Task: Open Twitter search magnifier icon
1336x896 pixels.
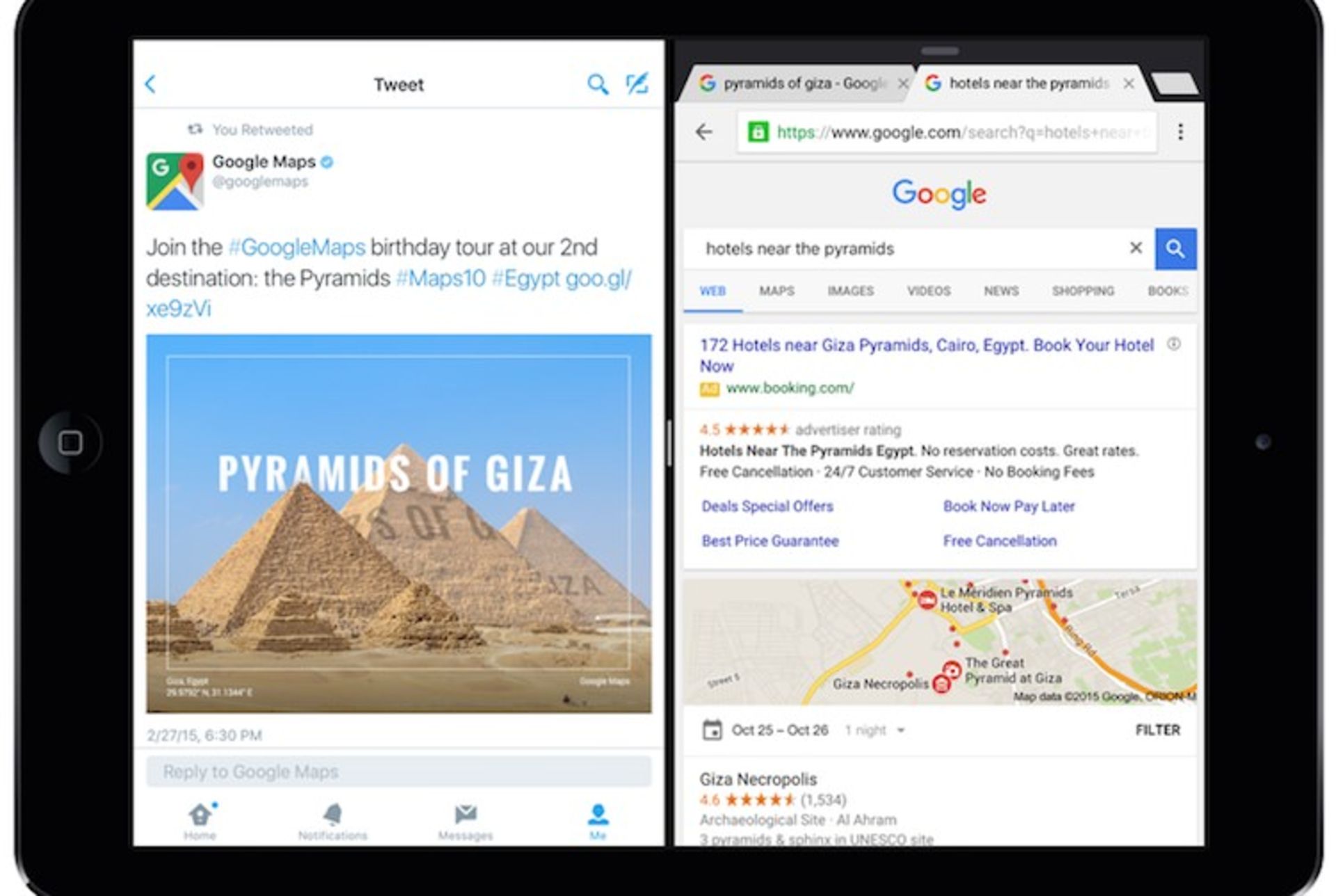Action: [598, 84]
